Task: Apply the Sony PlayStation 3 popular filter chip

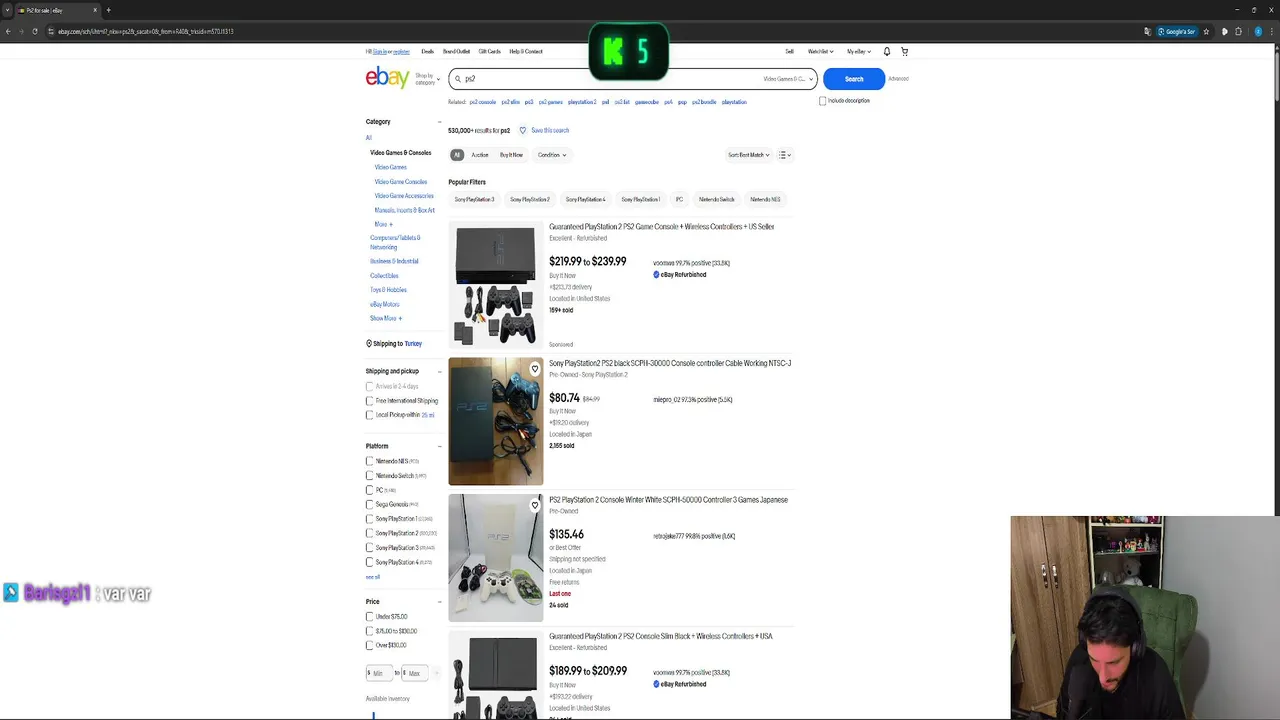Action: click(474, 199)
